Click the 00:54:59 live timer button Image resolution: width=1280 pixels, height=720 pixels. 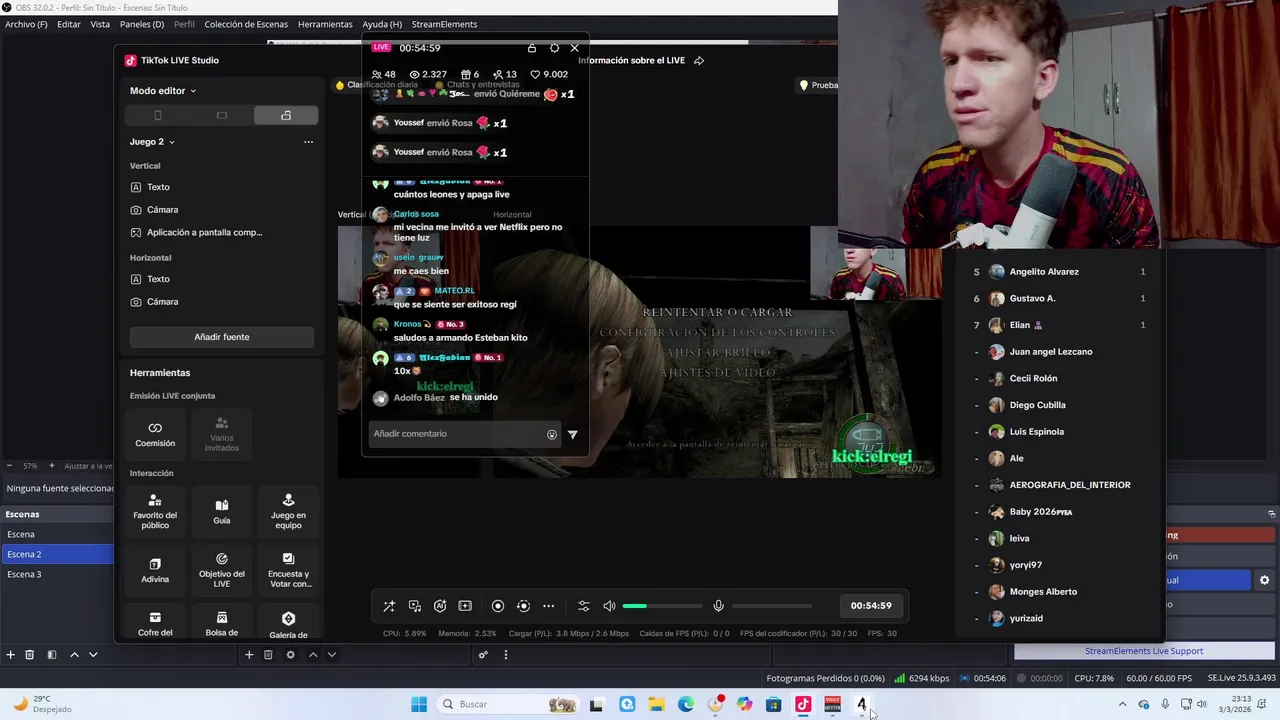[x=871, y=605]
